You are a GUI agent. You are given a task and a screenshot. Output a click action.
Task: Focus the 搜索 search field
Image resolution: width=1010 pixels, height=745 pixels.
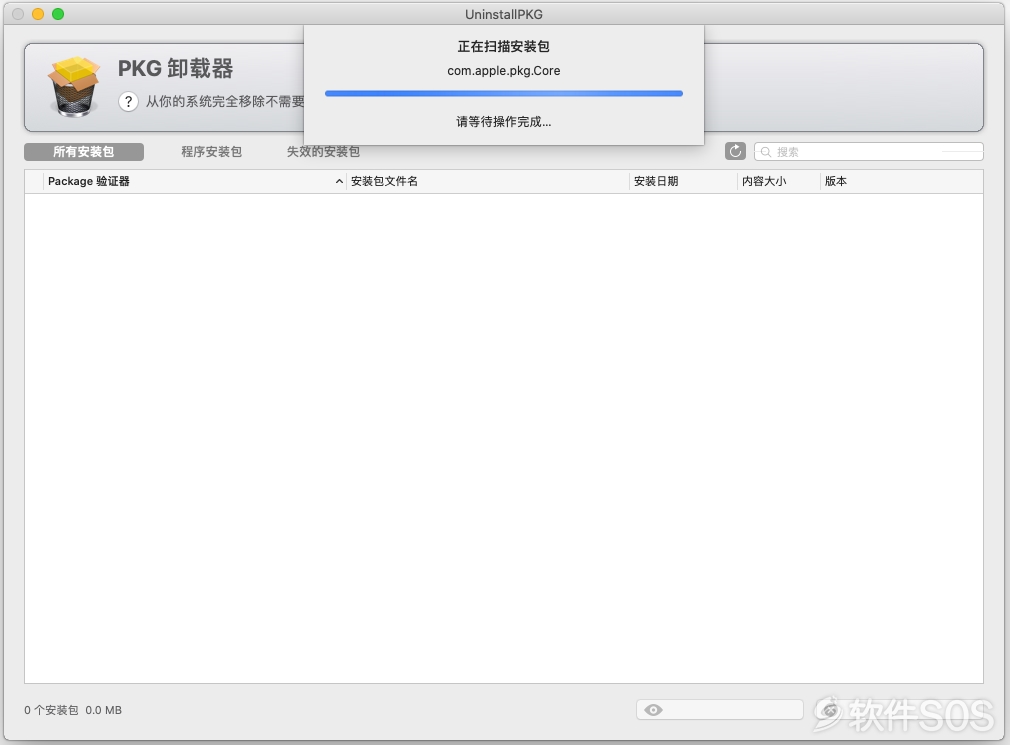(x=868, y=152)
